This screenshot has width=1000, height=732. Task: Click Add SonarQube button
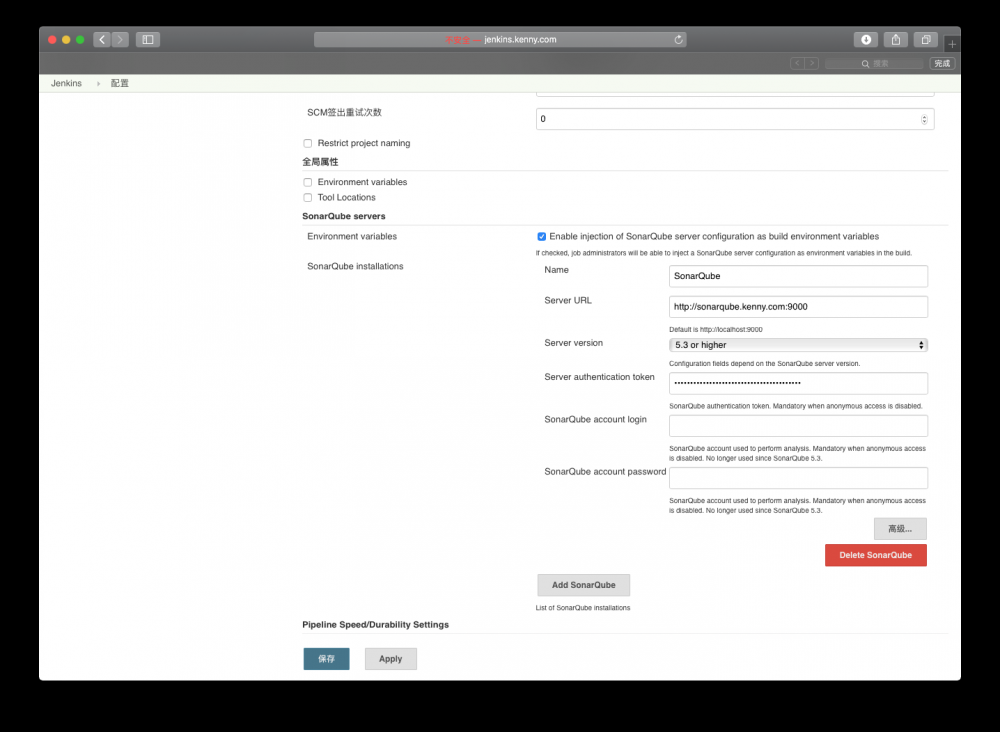click(x=584, y=585)
